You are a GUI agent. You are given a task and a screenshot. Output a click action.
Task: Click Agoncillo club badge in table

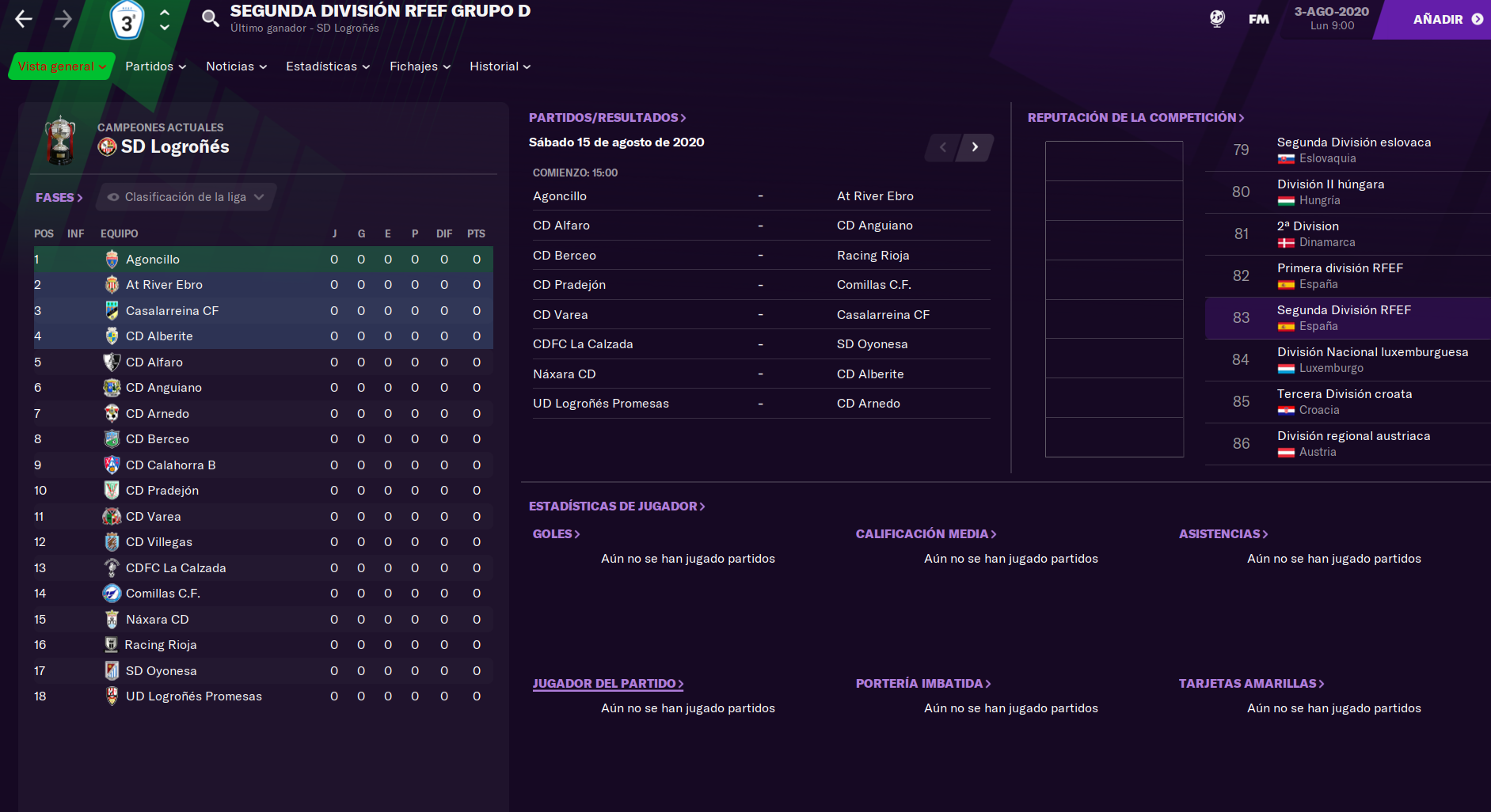(x=112, y=259)
